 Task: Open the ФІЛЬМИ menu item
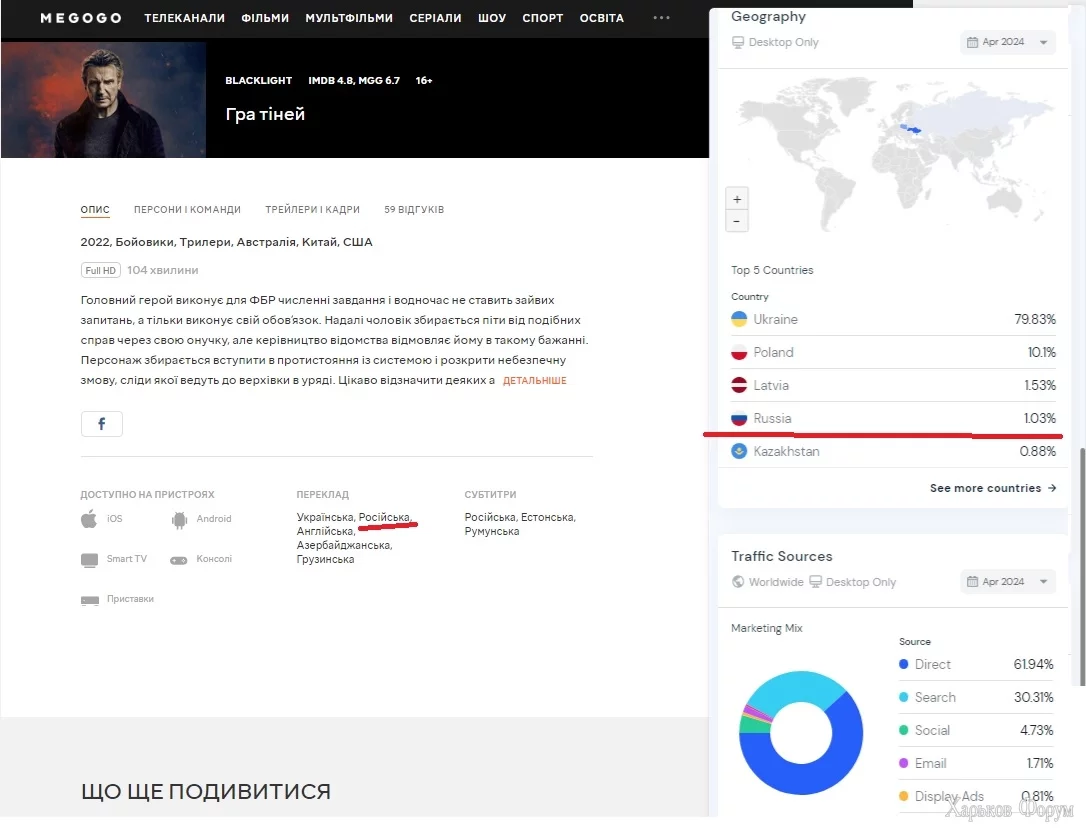click(x=265, y=18)
